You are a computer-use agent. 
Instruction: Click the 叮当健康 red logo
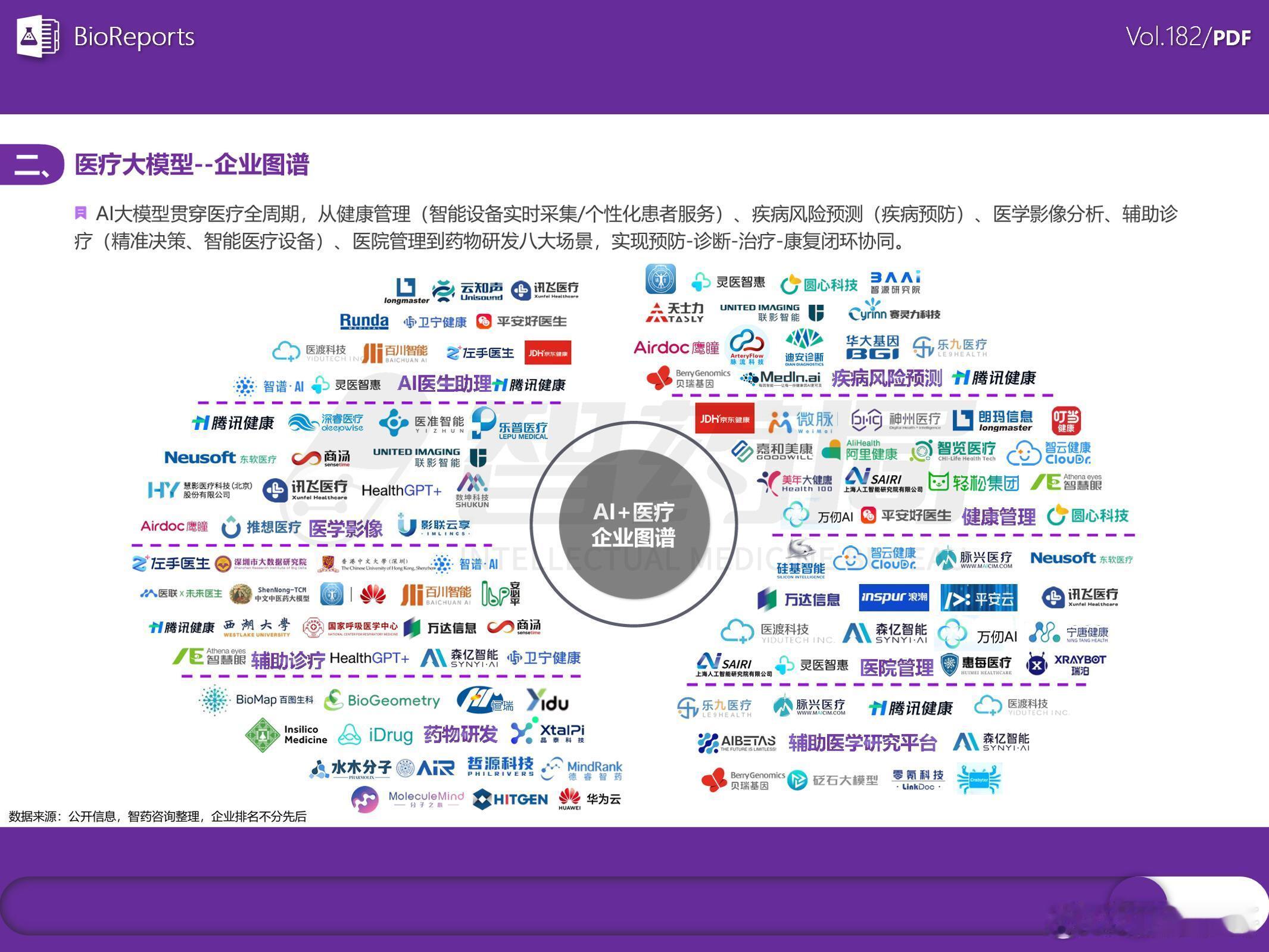pos(1065,420)
